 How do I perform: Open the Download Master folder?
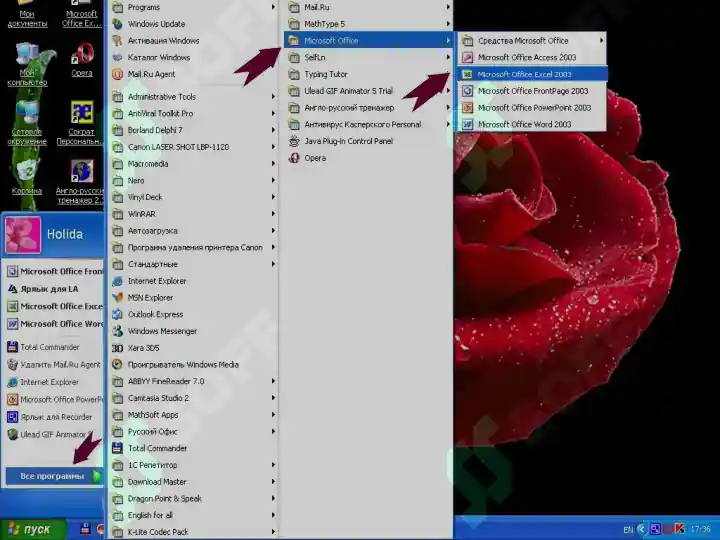194,482
